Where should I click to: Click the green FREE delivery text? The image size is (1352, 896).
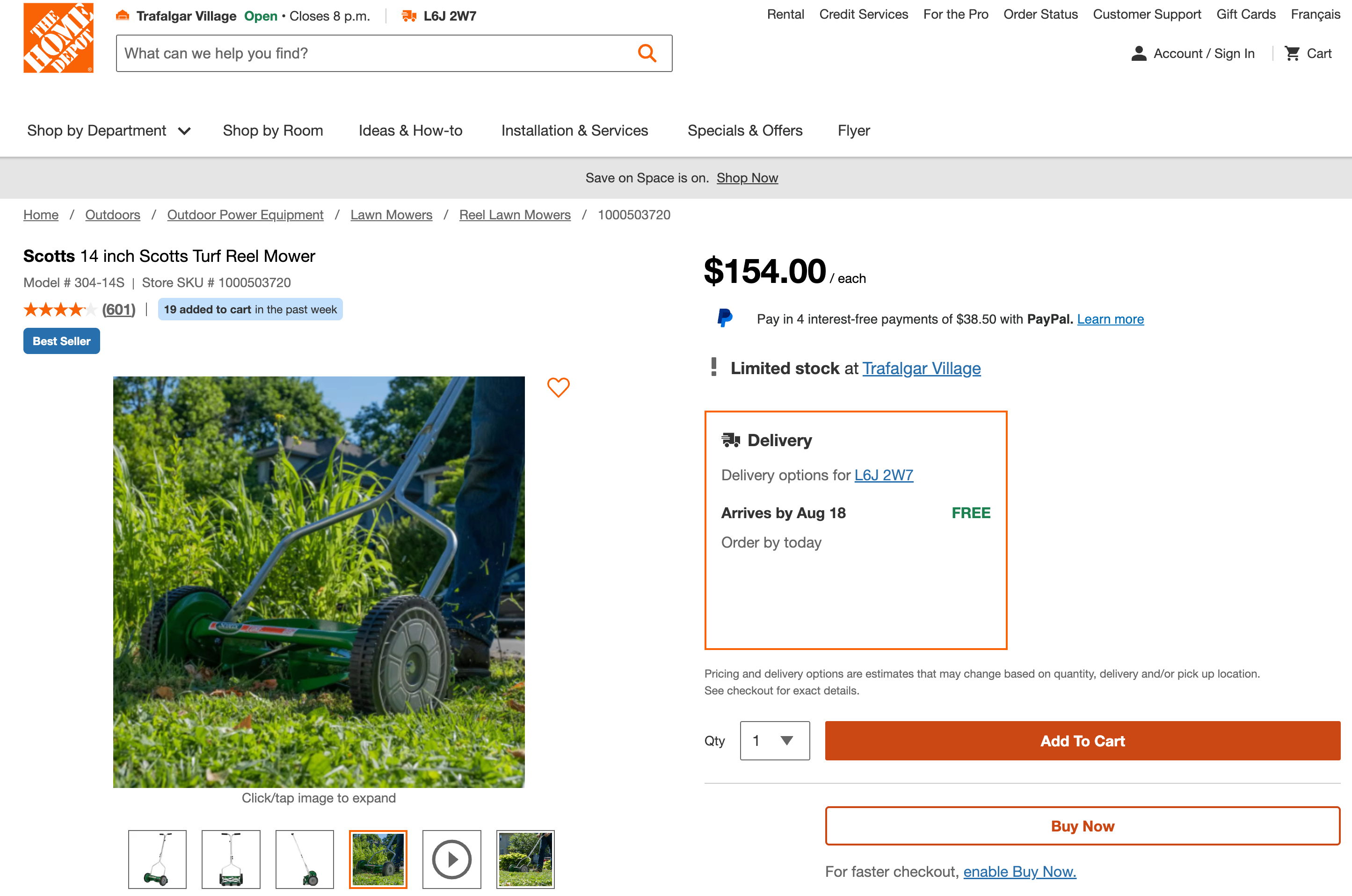click(x=971, y=513)
